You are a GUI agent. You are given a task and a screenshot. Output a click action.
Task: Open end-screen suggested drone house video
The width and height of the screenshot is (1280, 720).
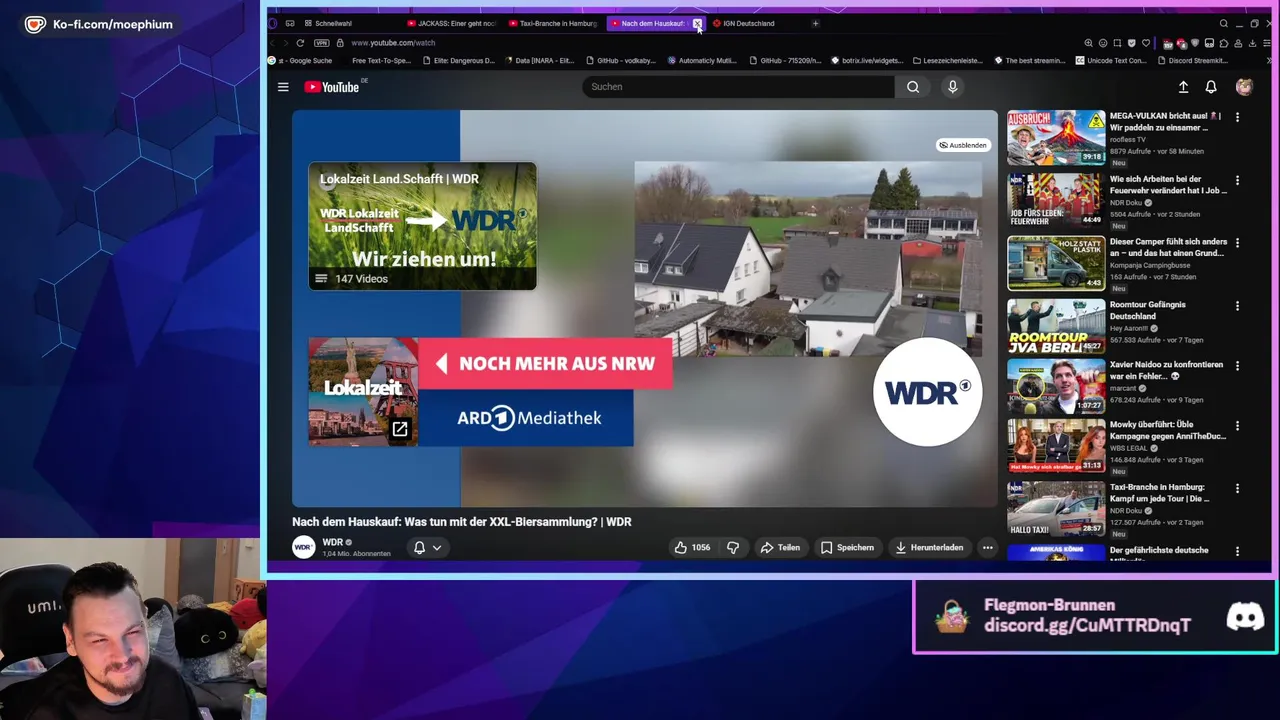[808, 259]
